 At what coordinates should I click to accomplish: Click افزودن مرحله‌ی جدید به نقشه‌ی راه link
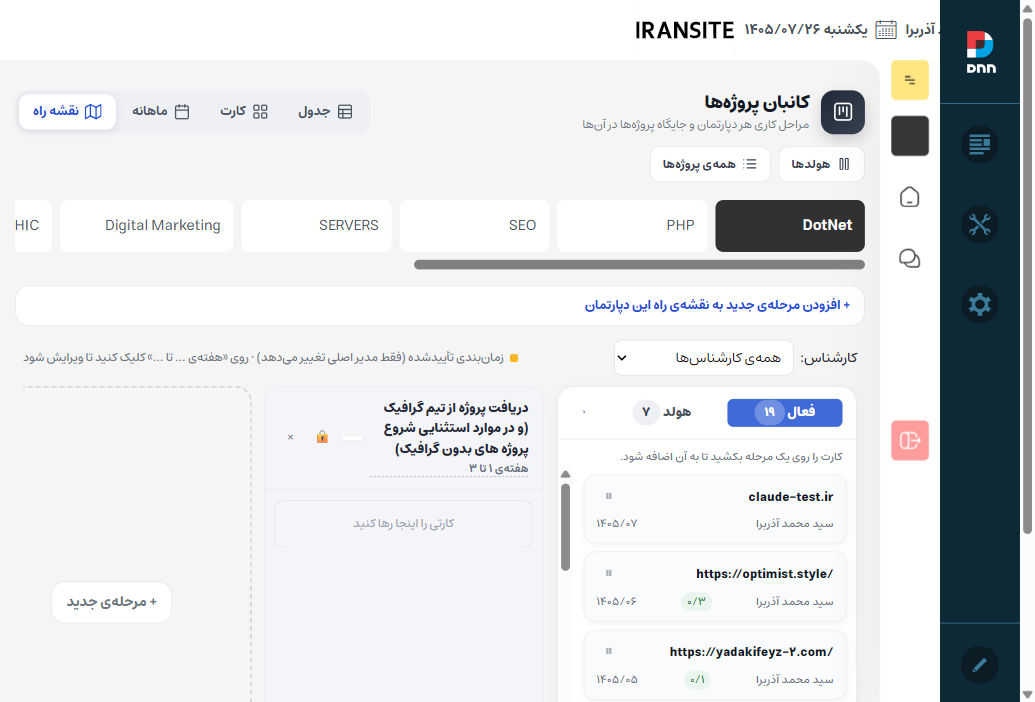[717, 305]
